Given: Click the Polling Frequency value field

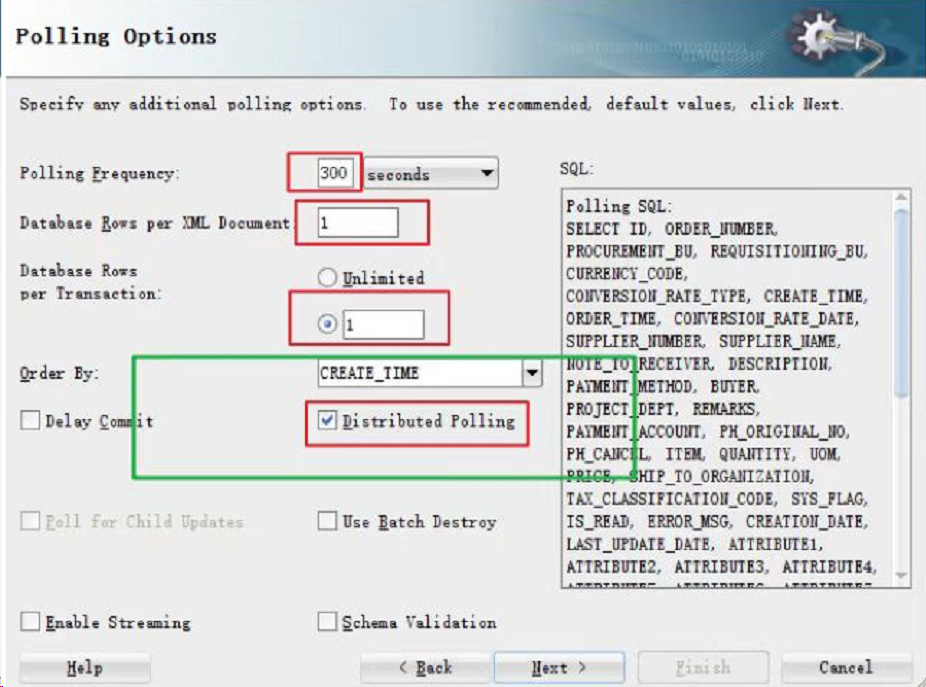Looking at the screenshot, I should click(335, 172).
